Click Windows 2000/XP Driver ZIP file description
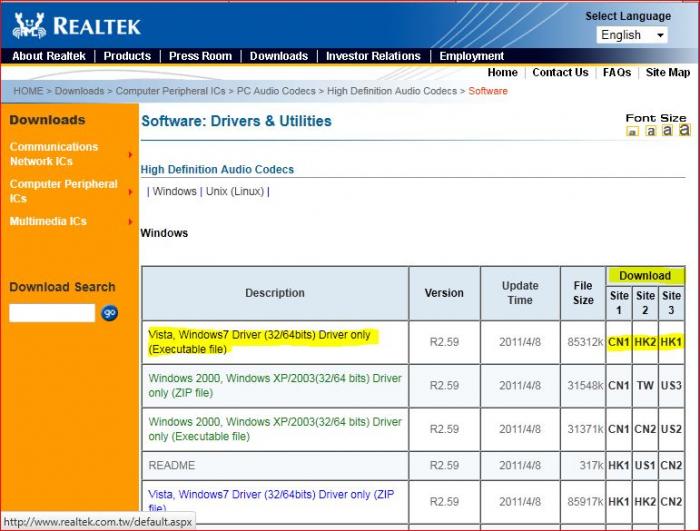700x531 pixels. tap(275, 385)
